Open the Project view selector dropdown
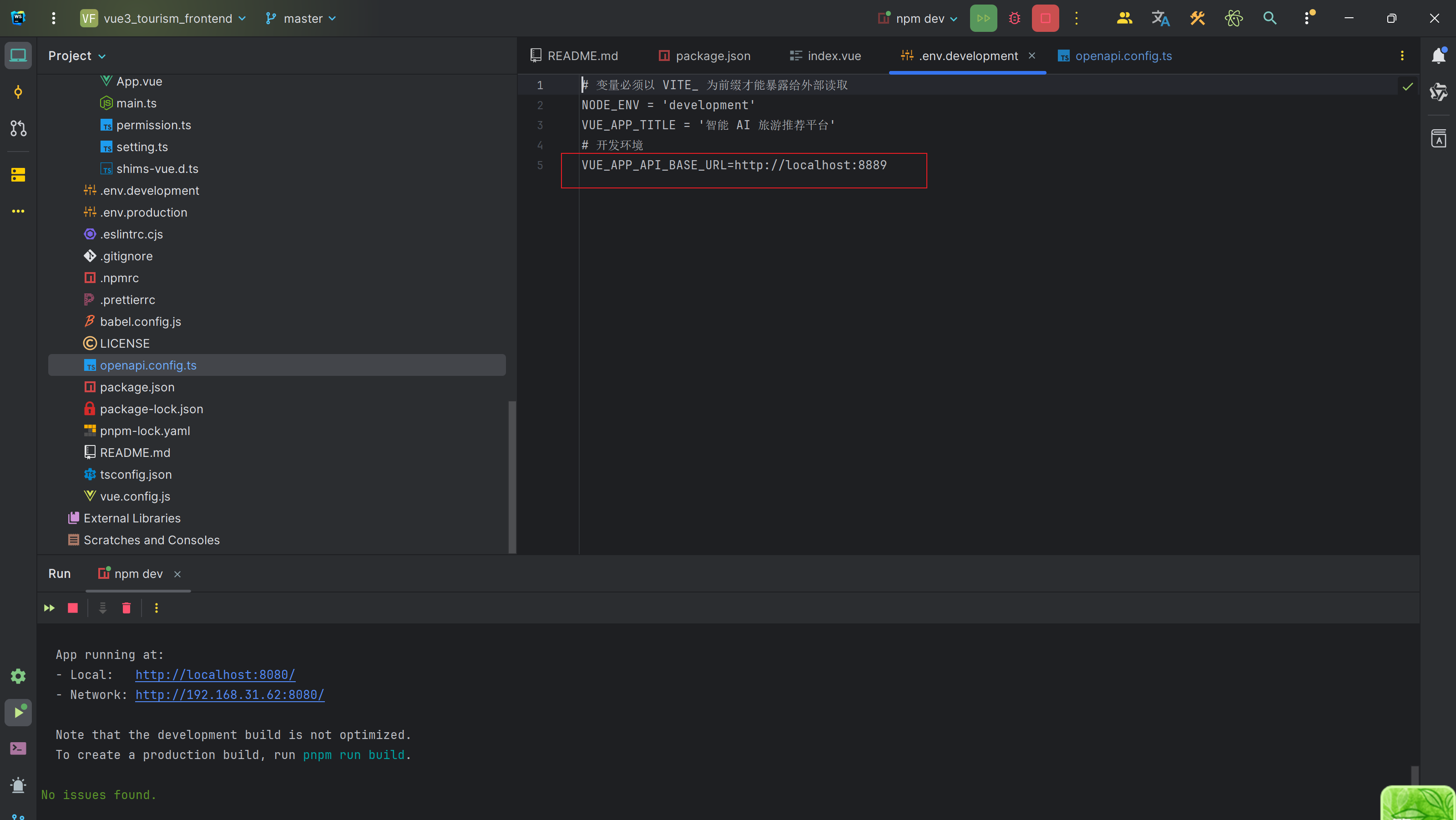This screenshot has height=820, width=1456. point(77,56)
